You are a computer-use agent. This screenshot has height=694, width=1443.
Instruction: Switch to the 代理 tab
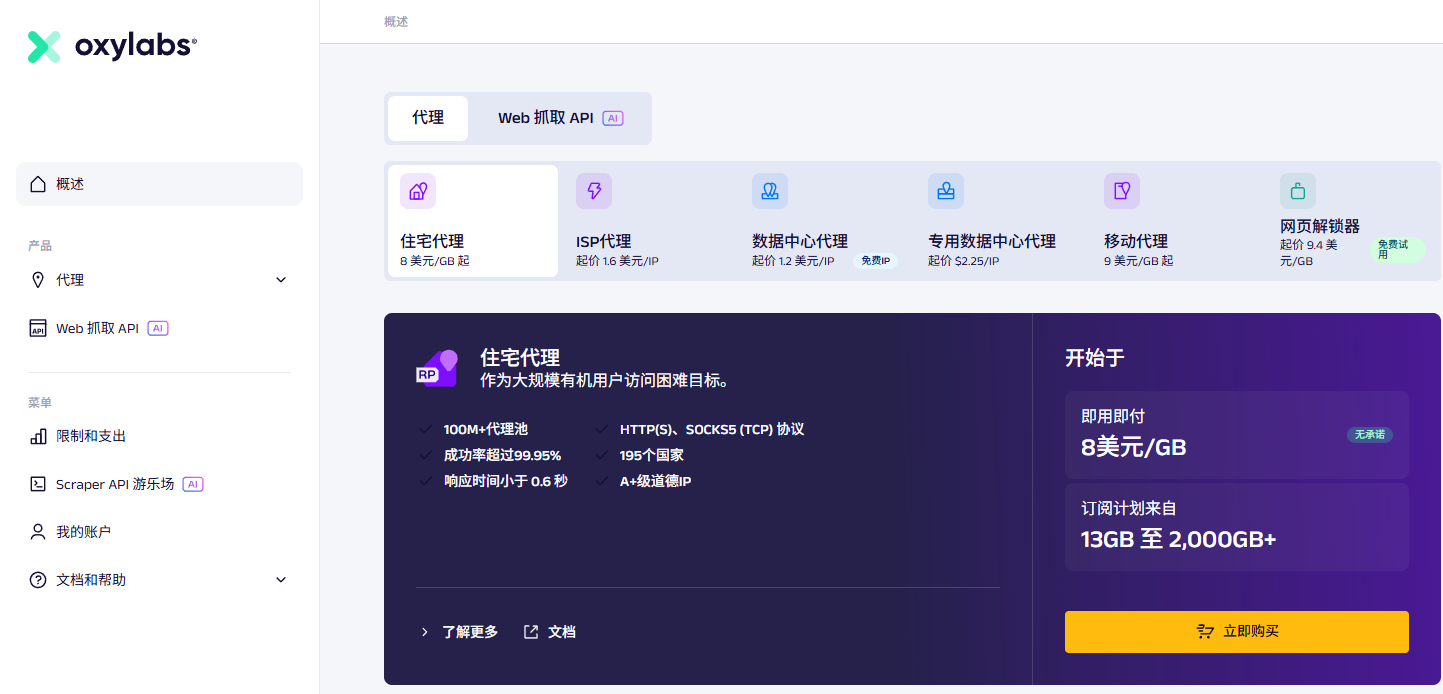[x=428, y=118]
